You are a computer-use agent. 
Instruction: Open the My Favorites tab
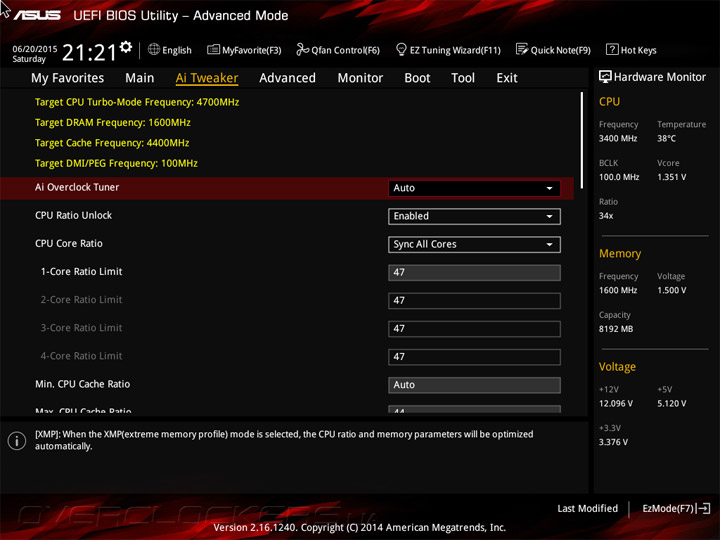(68, 78)
